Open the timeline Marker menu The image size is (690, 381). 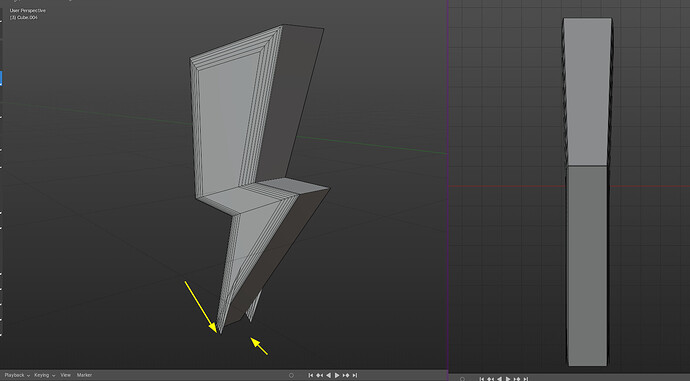(x=84, y=375)
